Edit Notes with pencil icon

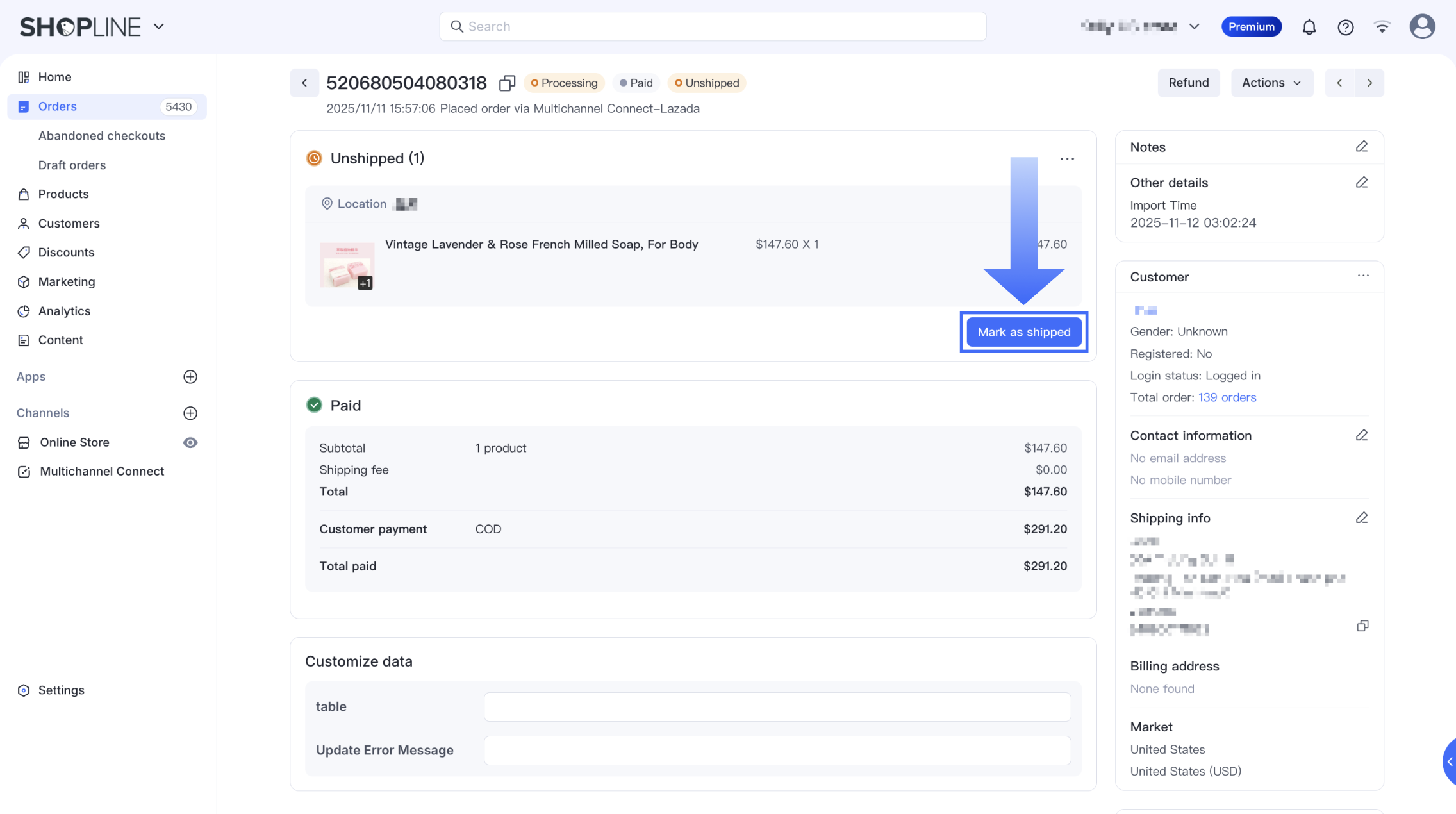pos(1362,147)
